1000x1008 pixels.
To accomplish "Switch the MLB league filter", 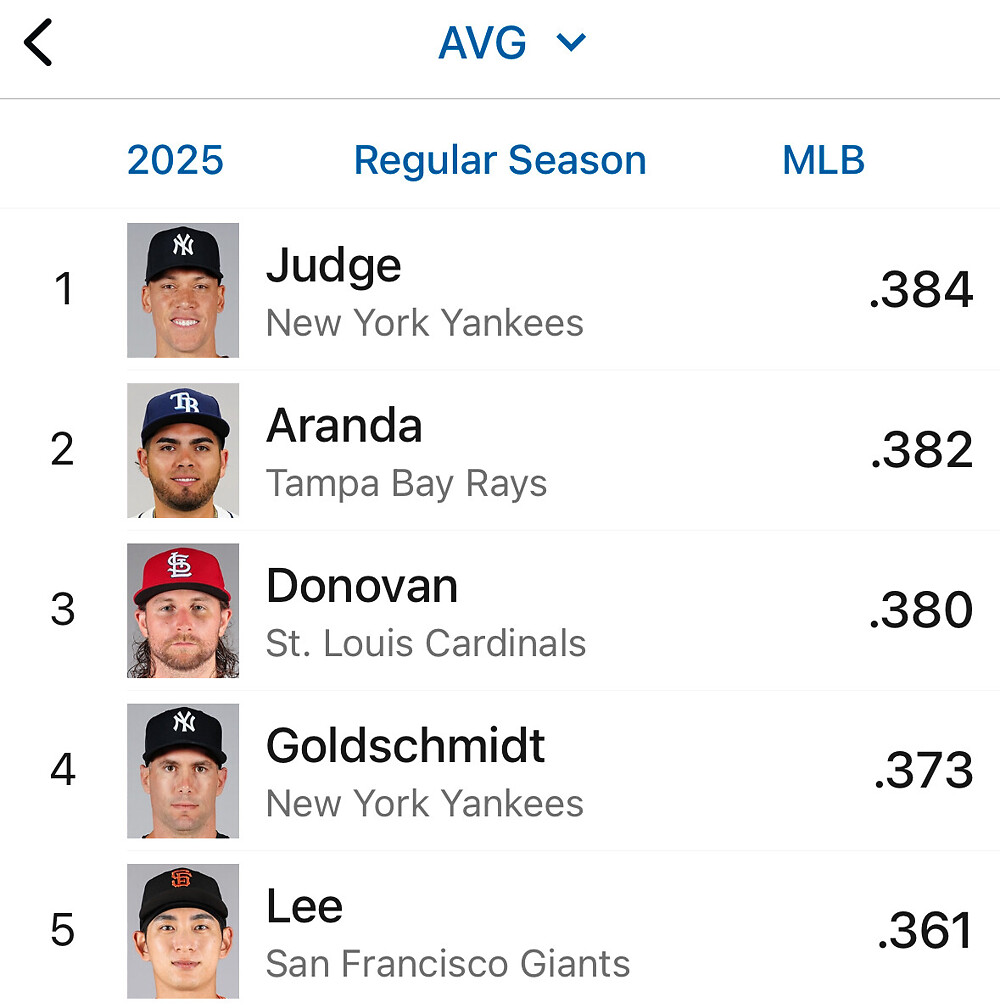I will (823, 160).
